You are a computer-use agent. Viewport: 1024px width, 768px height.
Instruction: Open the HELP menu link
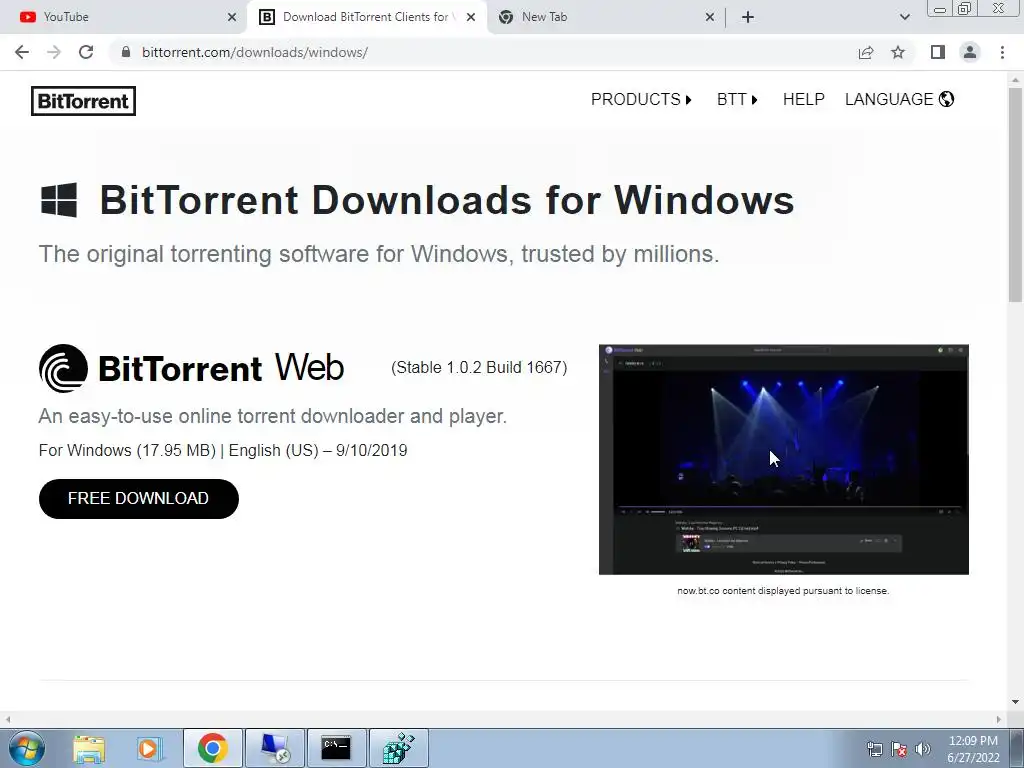pyautogui.click(x=803, y=99)
